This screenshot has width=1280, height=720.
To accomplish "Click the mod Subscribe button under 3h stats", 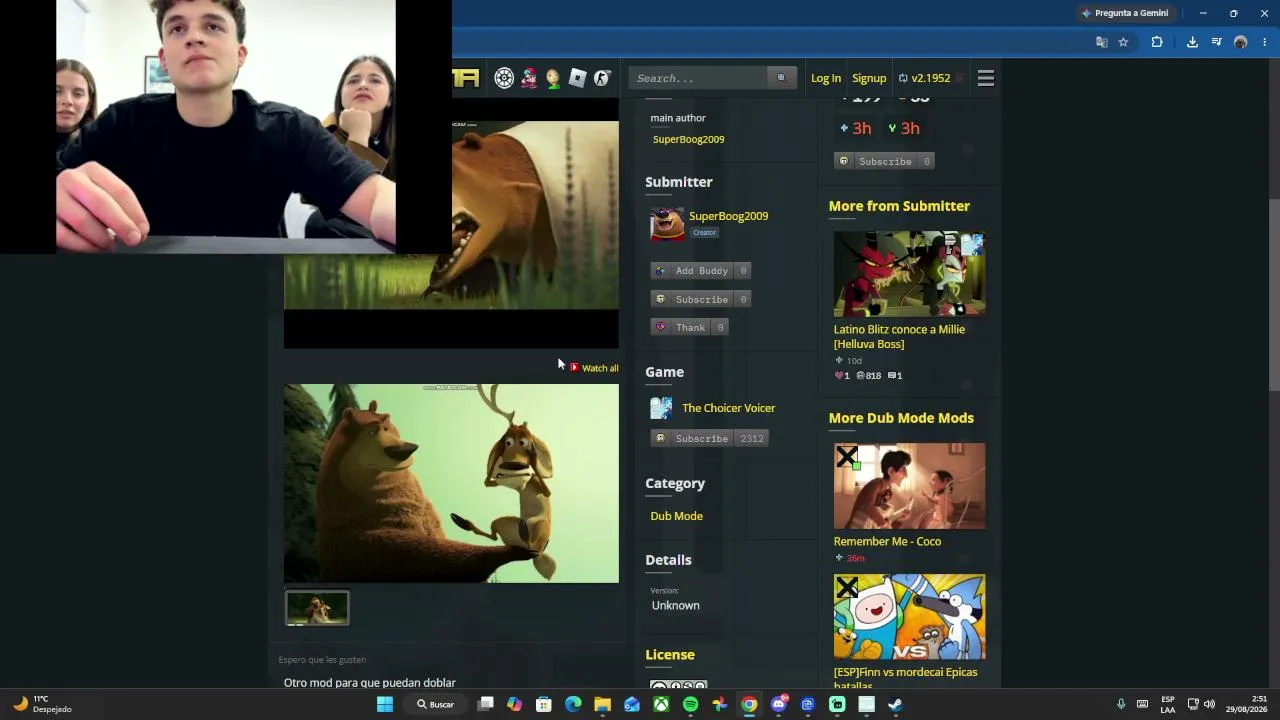I will coord(884,161).
